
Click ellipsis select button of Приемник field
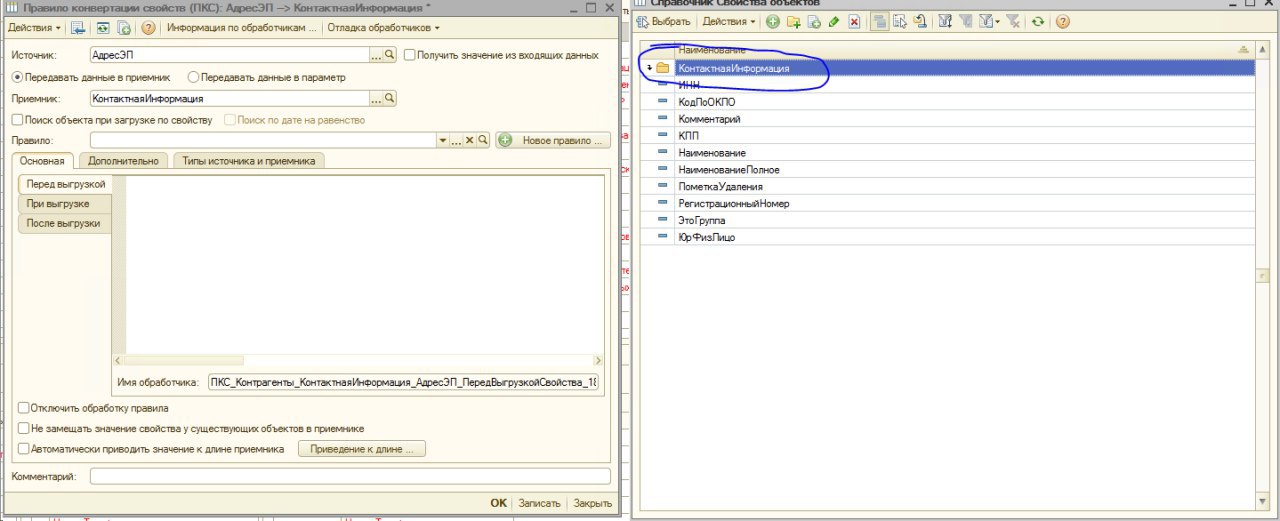[377, 98]
